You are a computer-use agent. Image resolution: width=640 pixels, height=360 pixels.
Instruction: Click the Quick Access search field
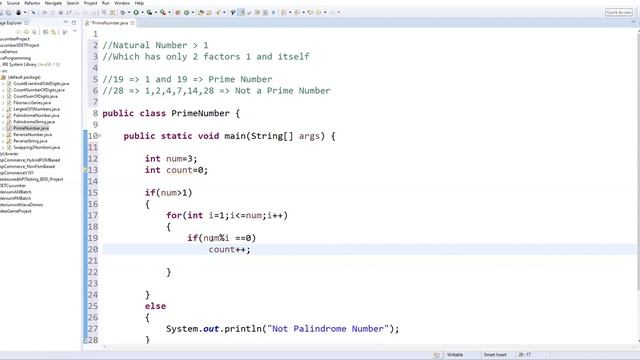coord(619,12)
